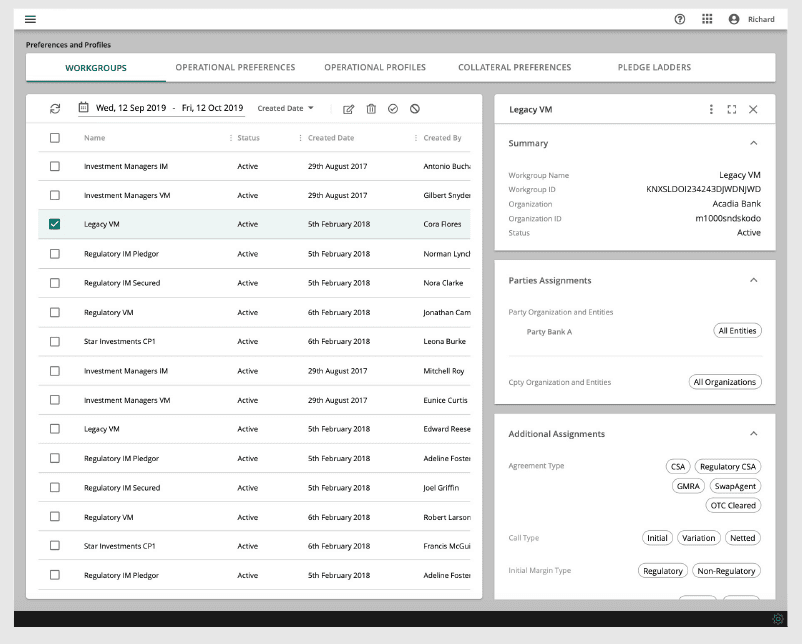Click the All Entities chip
Viewport: 802px width, 644px height.
(737, 331)
